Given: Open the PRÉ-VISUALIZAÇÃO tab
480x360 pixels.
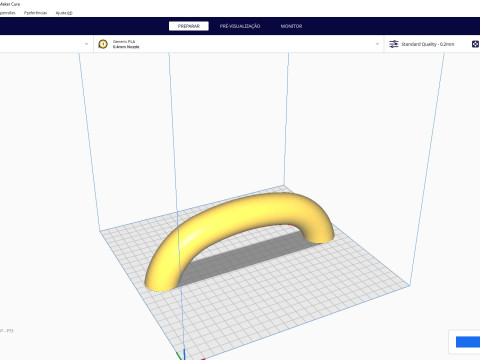Looking at the screenshot, I should click(240, 26).
